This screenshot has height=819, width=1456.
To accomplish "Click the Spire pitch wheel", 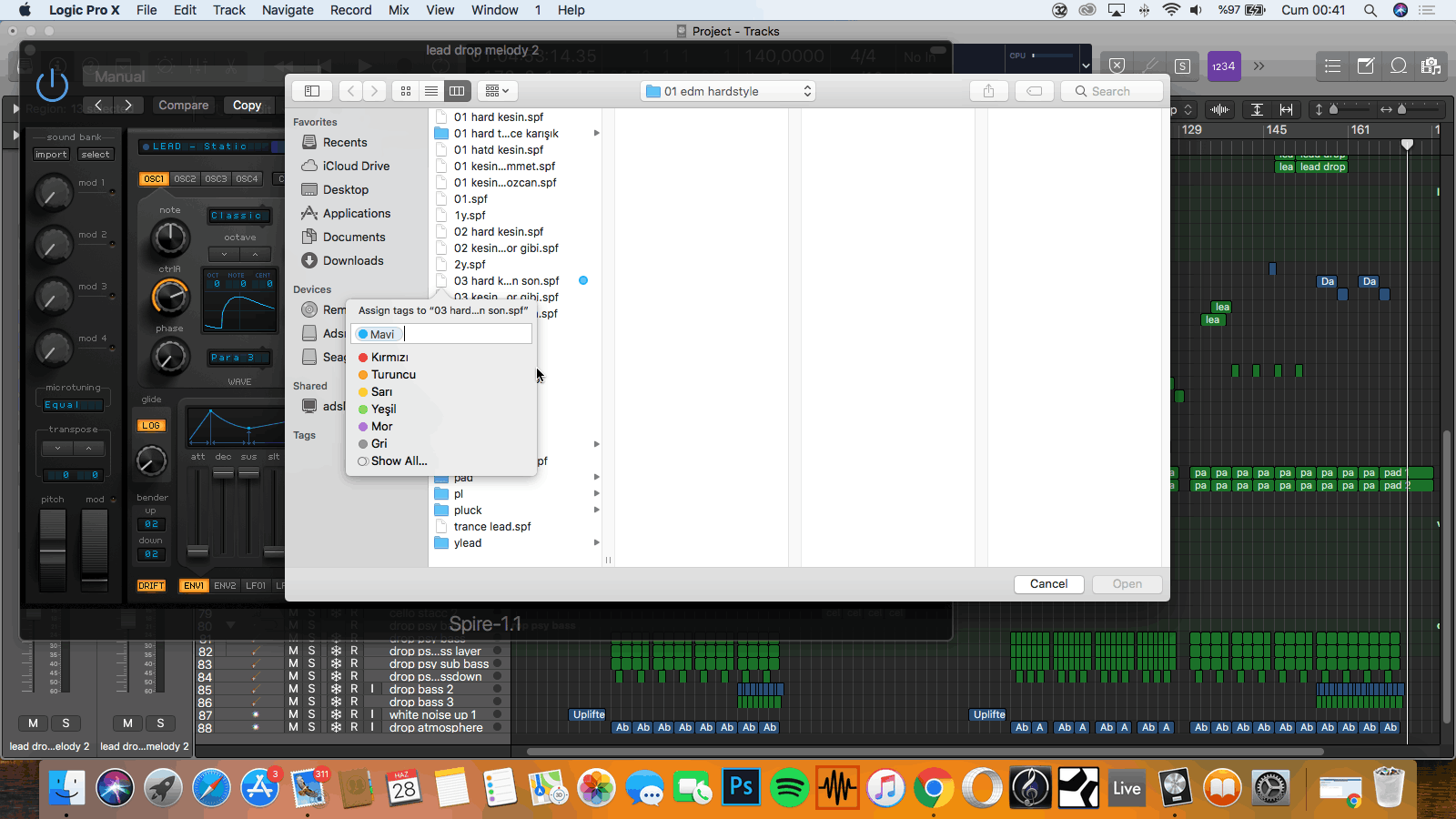I will [53, 549].
